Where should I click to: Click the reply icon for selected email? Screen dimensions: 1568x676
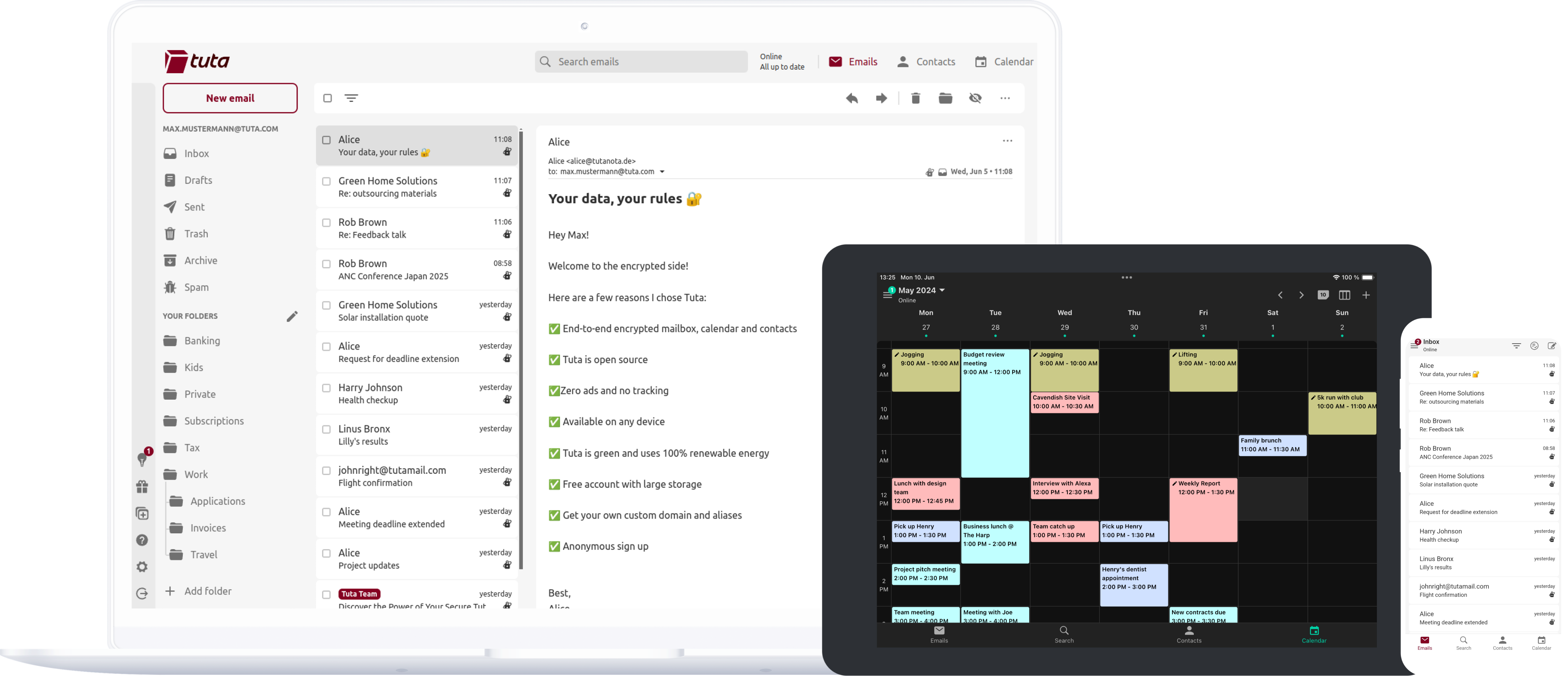(x=852, y=98)
